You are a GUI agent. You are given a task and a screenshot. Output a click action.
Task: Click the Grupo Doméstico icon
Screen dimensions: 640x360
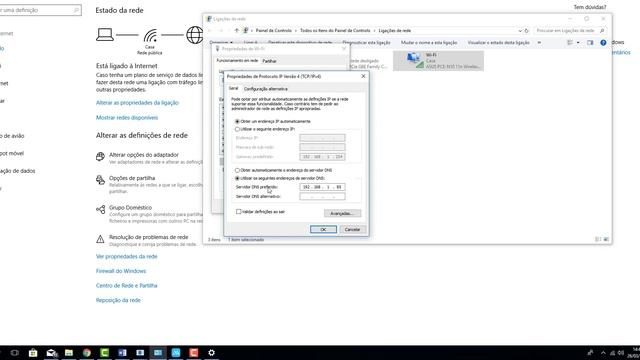tap(100, 209)
